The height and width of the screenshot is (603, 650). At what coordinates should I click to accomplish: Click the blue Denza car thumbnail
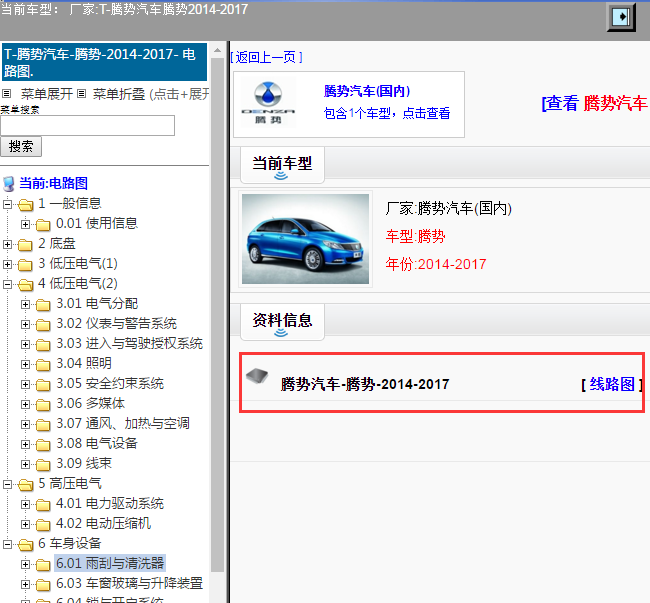click(306, 239)
